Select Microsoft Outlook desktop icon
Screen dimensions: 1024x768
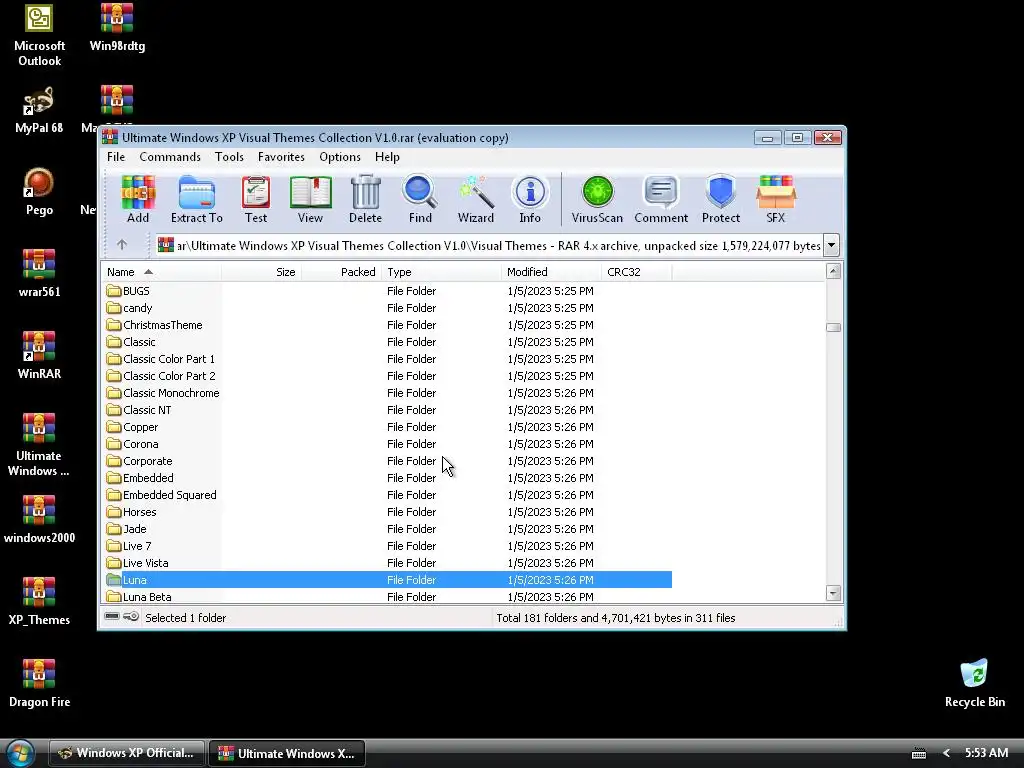point(39,35)
